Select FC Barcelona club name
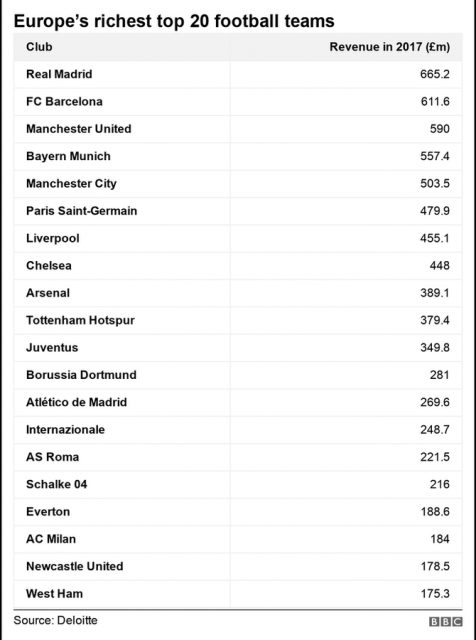This screenshot has width=476, height=640. point(64,102)
